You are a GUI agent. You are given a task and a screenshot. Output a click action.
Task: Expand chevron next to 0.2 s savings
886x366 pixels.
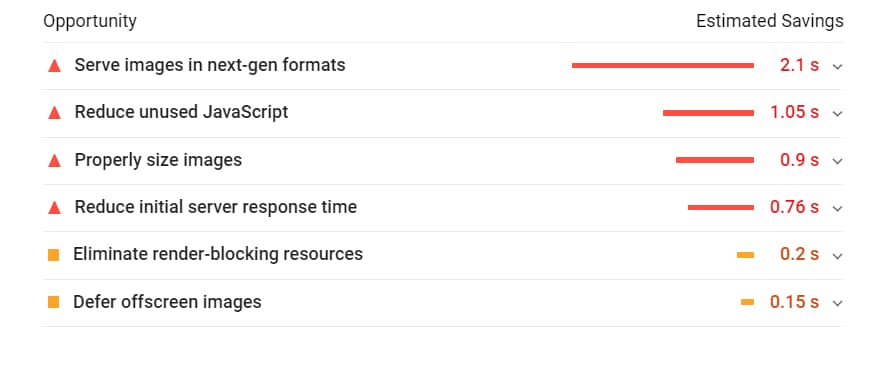pos(837,256)
